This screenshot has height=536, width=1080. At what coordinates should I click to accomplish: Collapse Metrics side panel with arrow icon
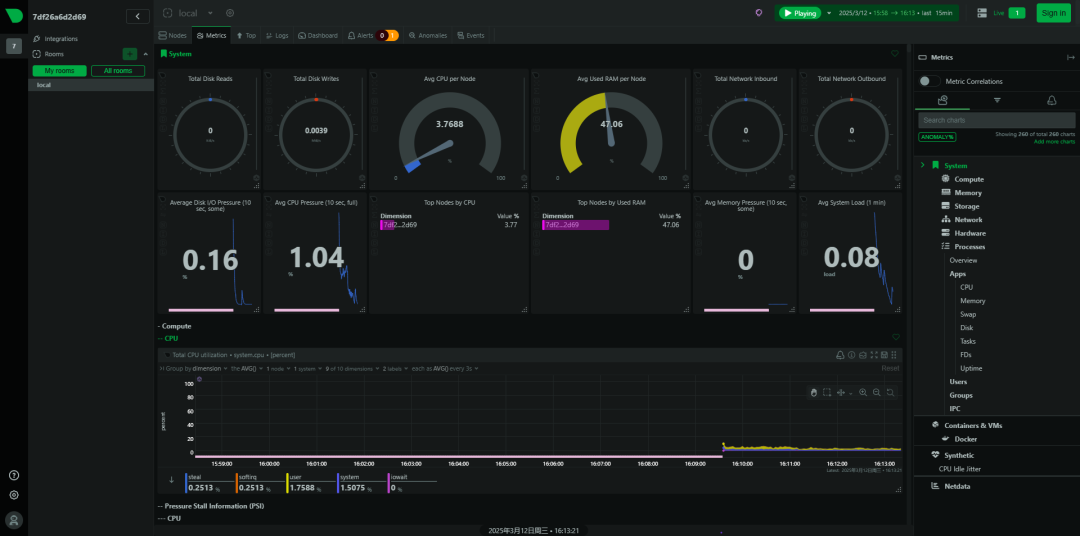click(1070, 58)
